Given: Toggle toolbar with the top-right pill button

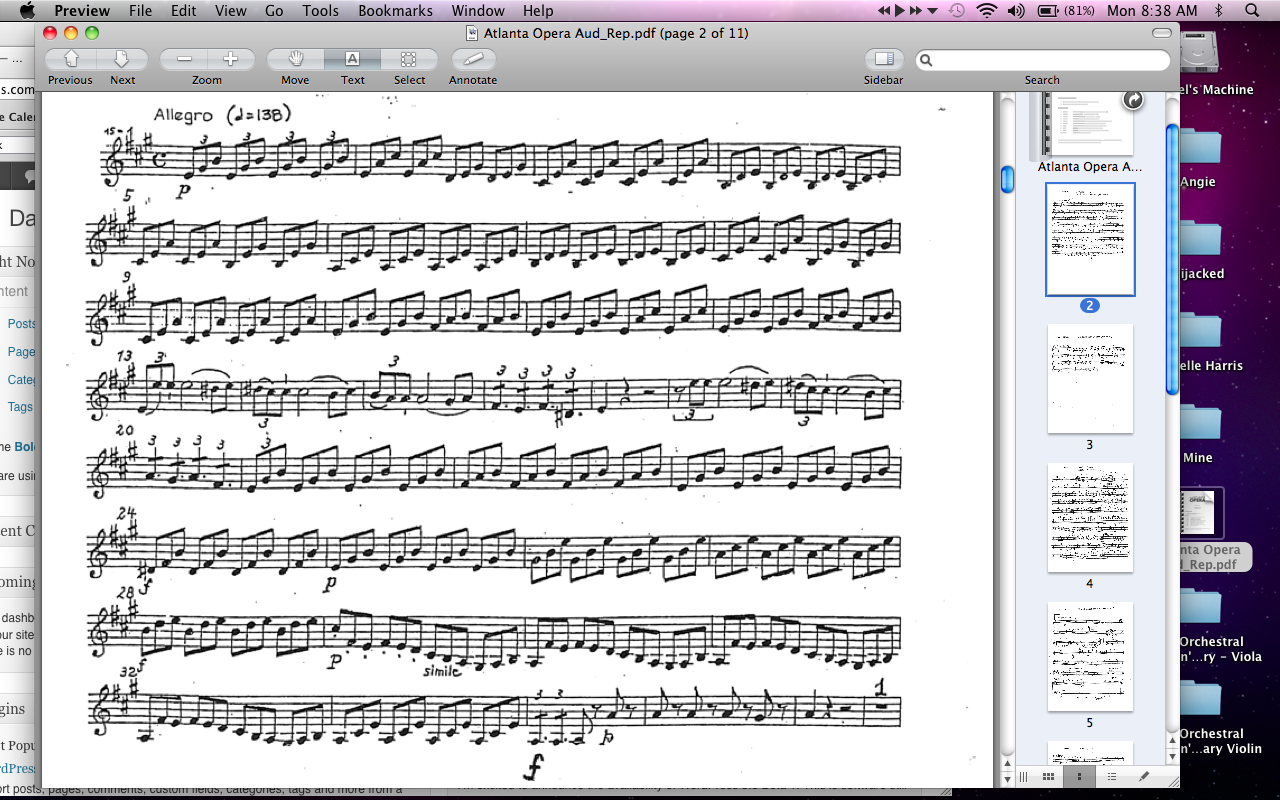Looking at the screenshot, I should tap(1161, 33).
